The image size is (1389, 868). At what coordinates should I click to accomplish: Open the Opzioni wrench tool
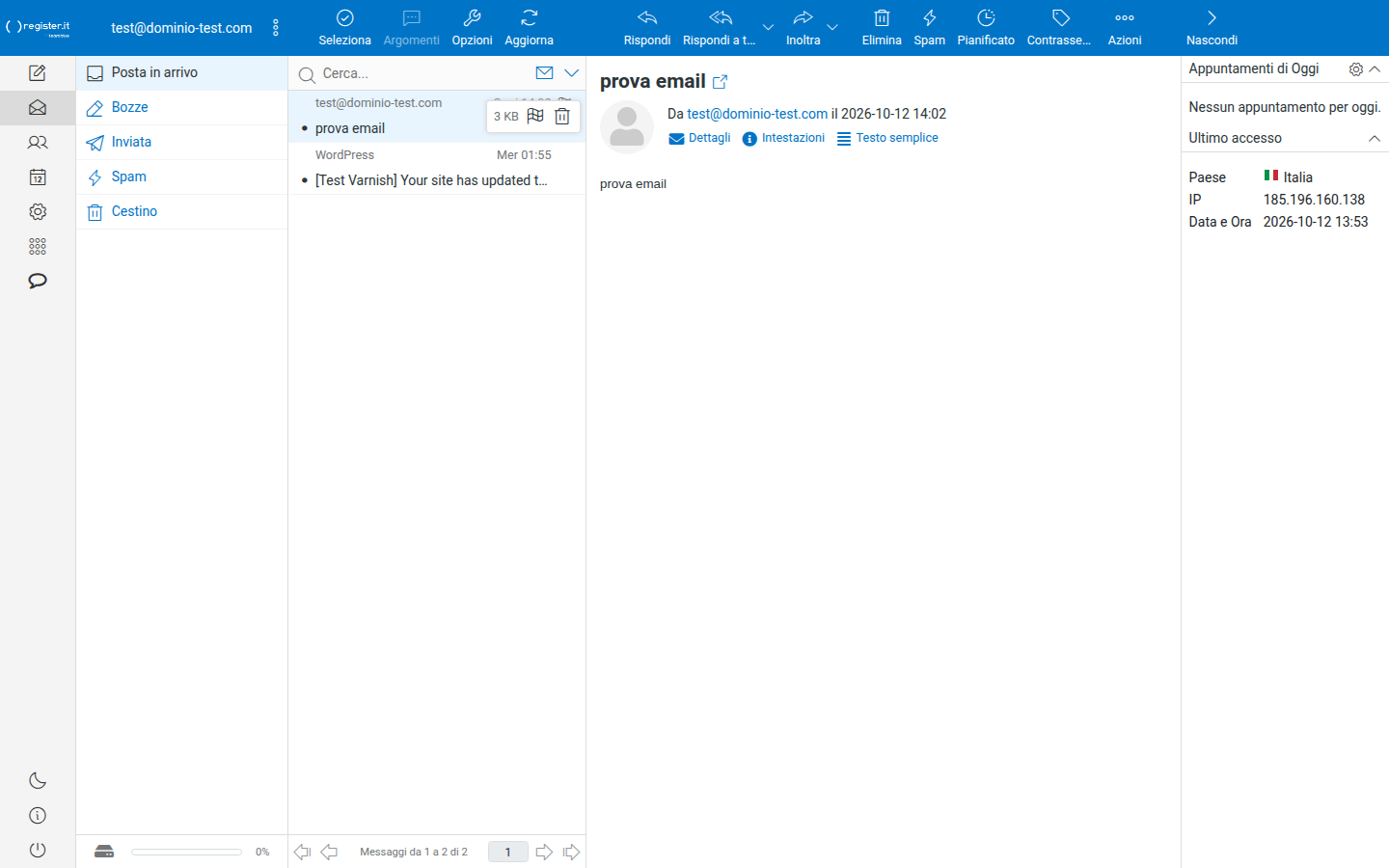472,28
